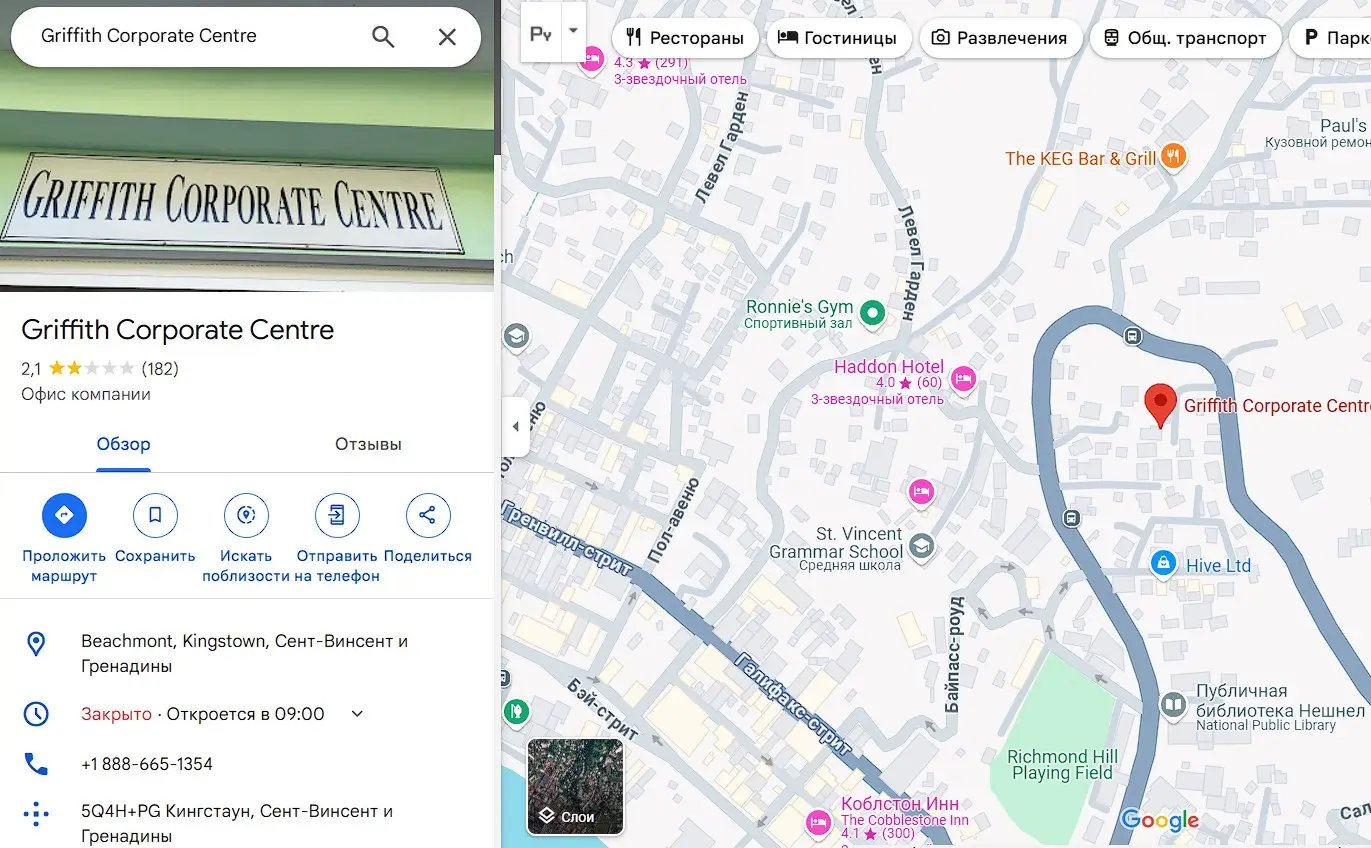Click The KEG Bar & Grill restaurant marker
The height and width of the screenshot is (848, 1371).
[1174, 157]
